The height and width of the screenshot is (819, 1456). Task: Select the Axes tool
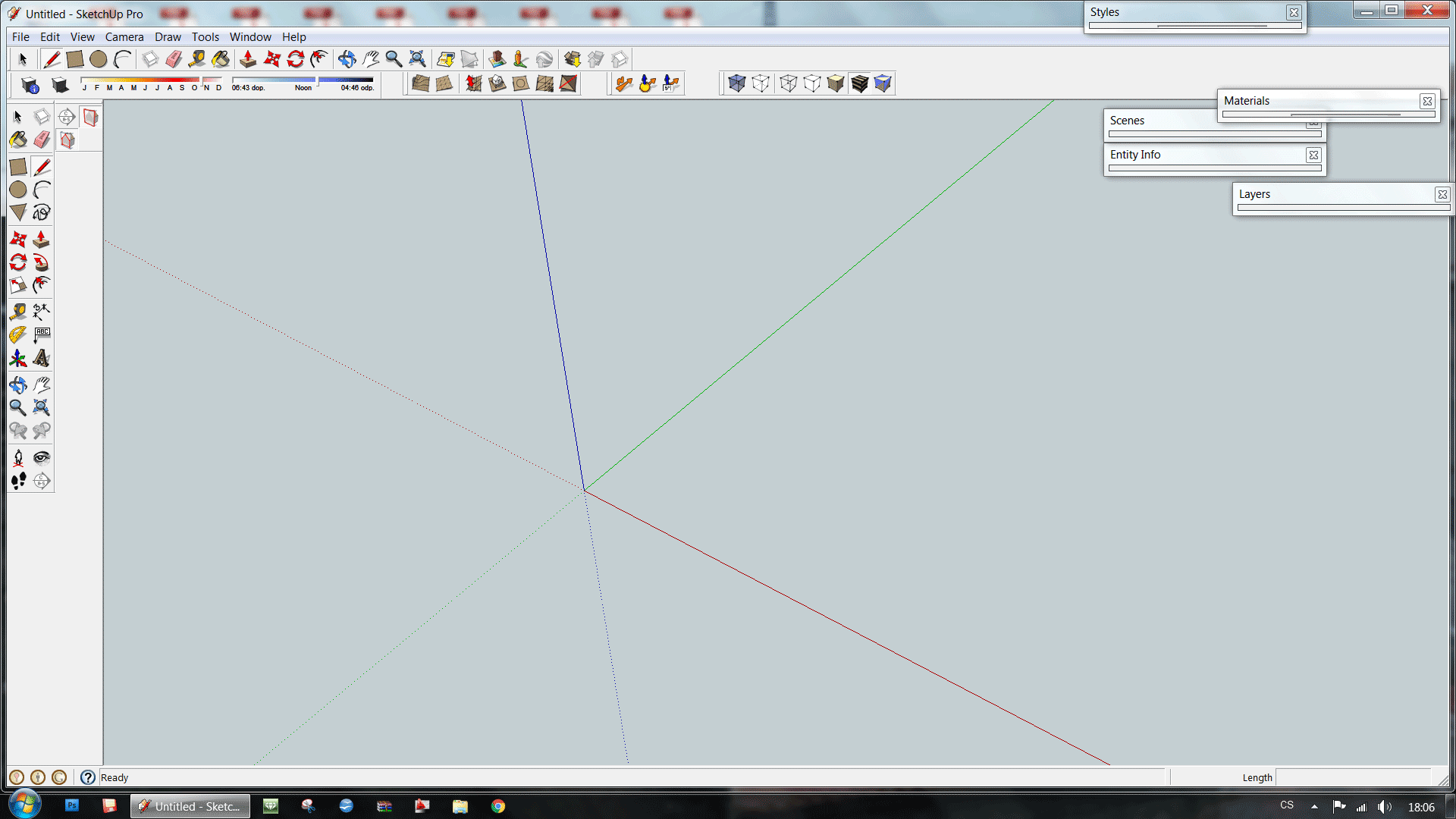18,358
